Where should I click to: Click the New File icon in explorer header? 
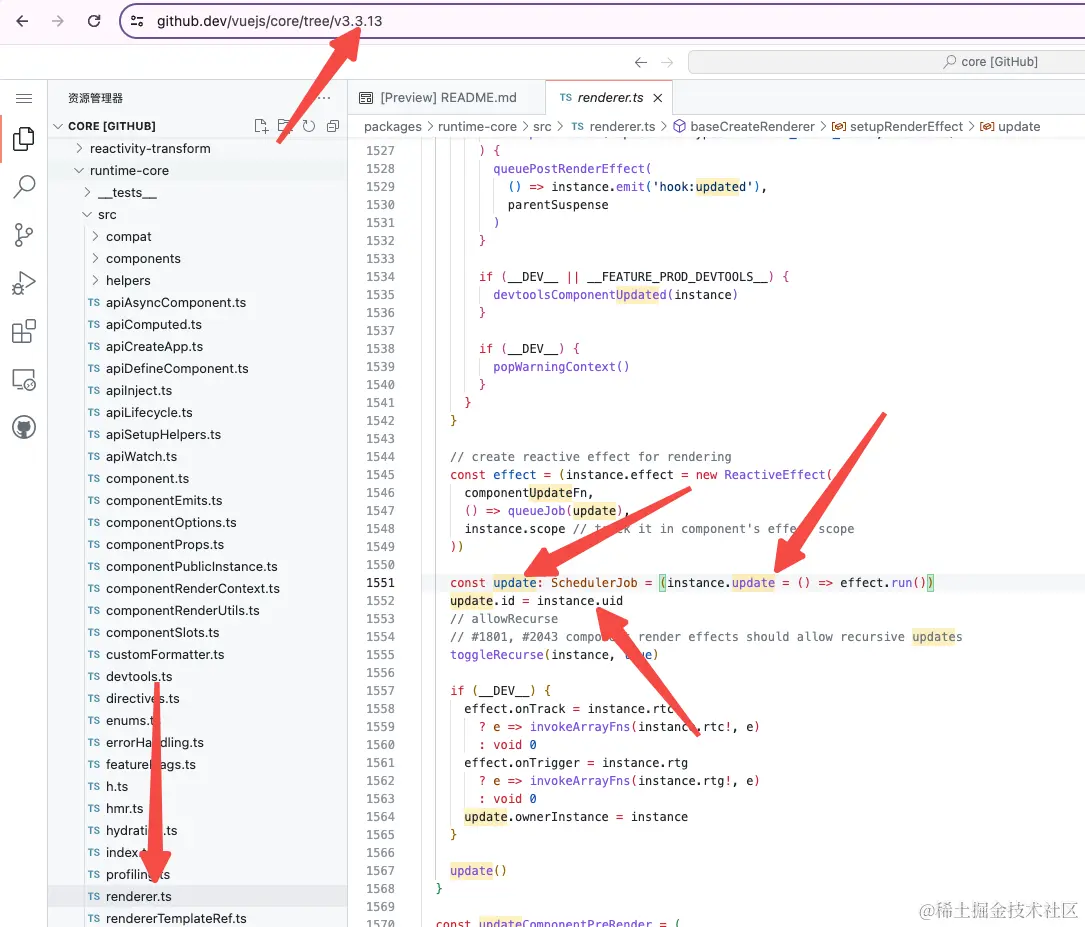[x=261, y=126]
